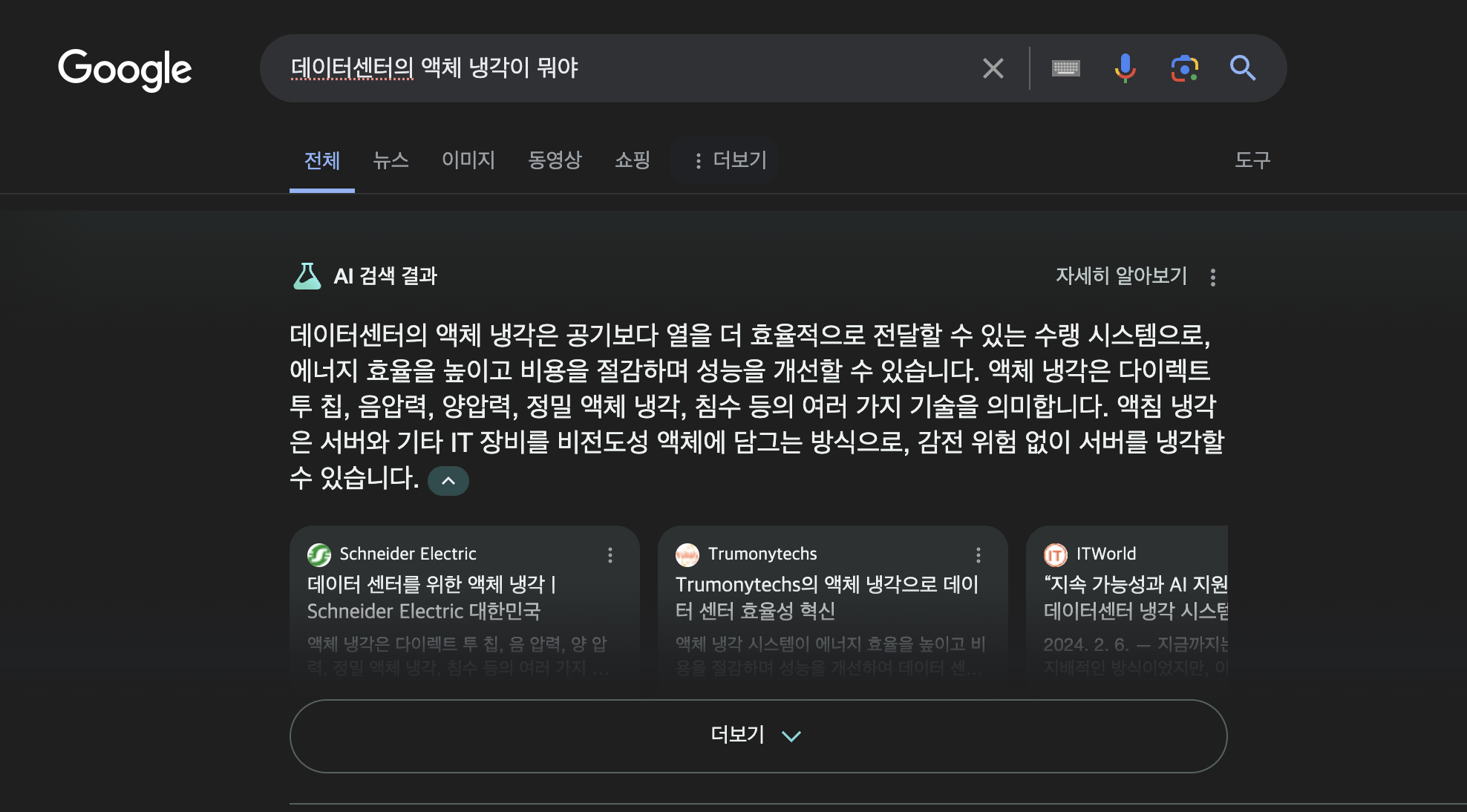Select the 동영상 tab
The image size is (1467, 812).
[x=555, y=160]
